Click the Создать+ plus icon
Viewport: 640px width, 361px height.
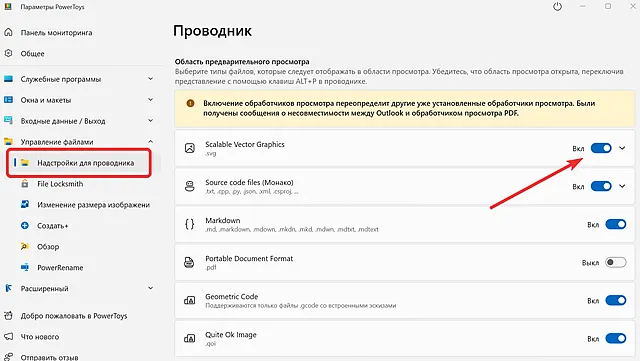point(25,225)
